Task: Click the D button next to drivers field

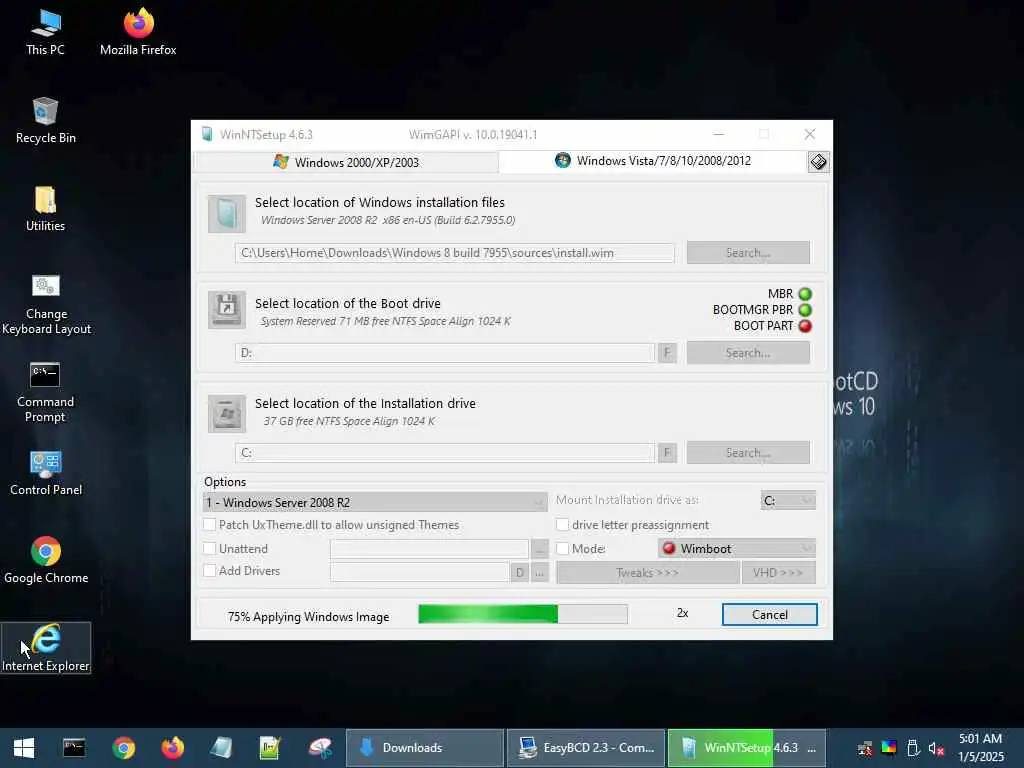Action: pyautogui.click(x=519, y=573)
